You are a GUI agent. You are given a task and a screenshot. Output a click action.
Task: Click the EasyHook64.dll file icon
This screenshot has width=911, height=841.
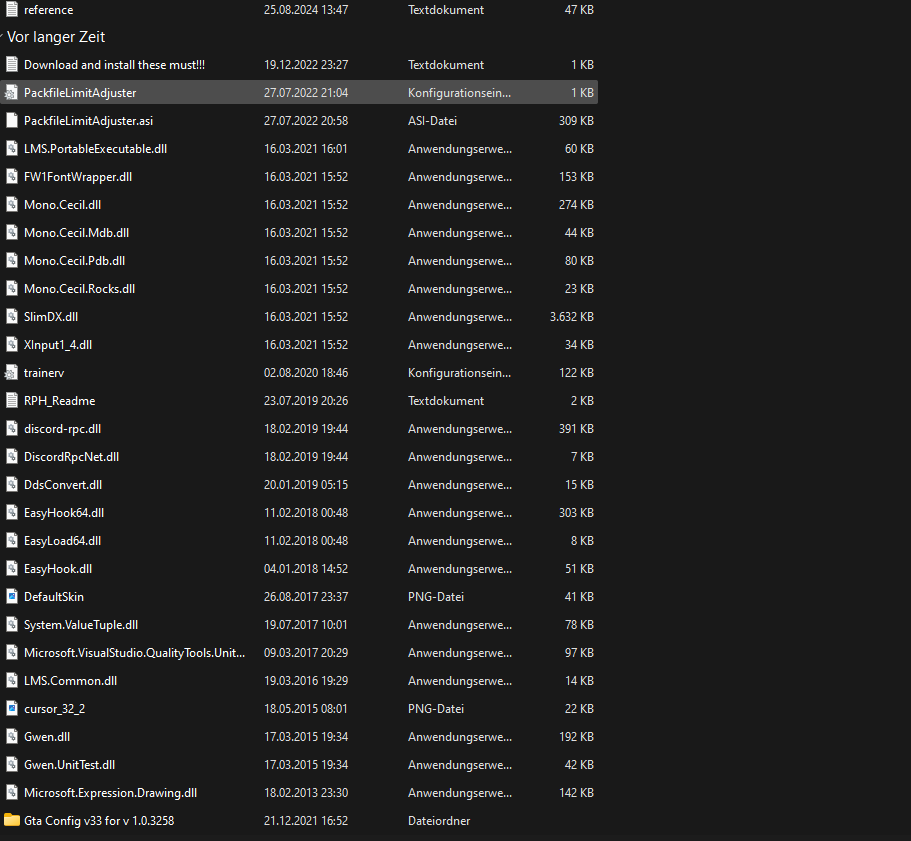click(12, 512)
